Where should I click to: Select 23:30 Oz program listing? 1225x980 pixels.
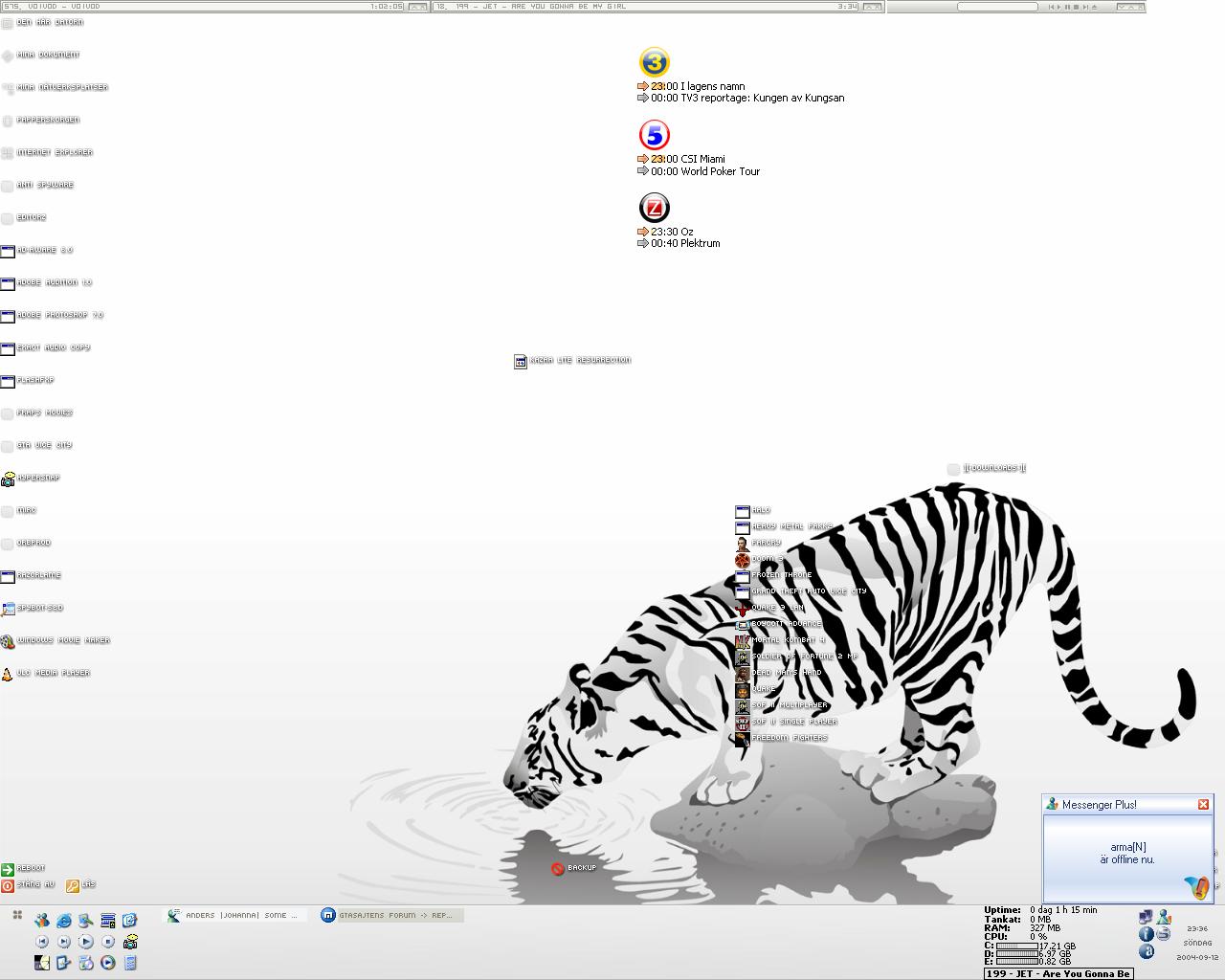[666, 232]
